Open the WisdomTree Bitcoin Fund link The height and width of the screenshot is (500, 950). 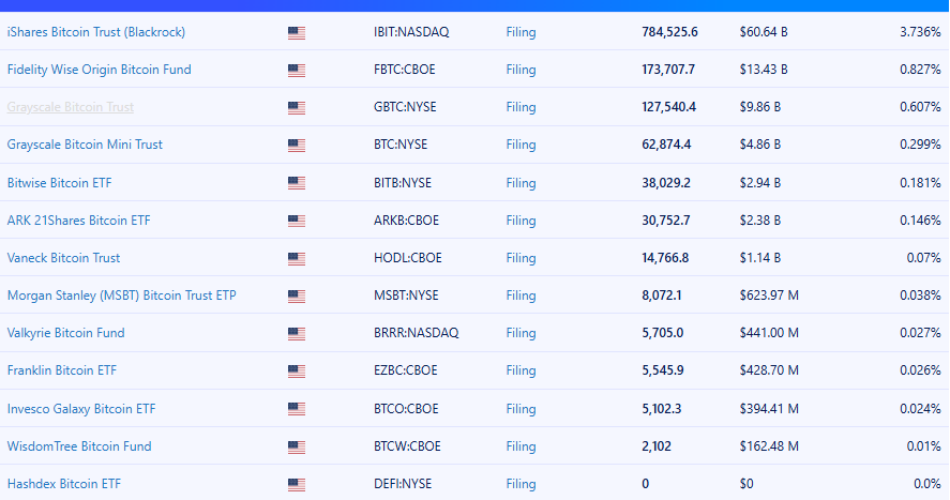coord(79,447)
